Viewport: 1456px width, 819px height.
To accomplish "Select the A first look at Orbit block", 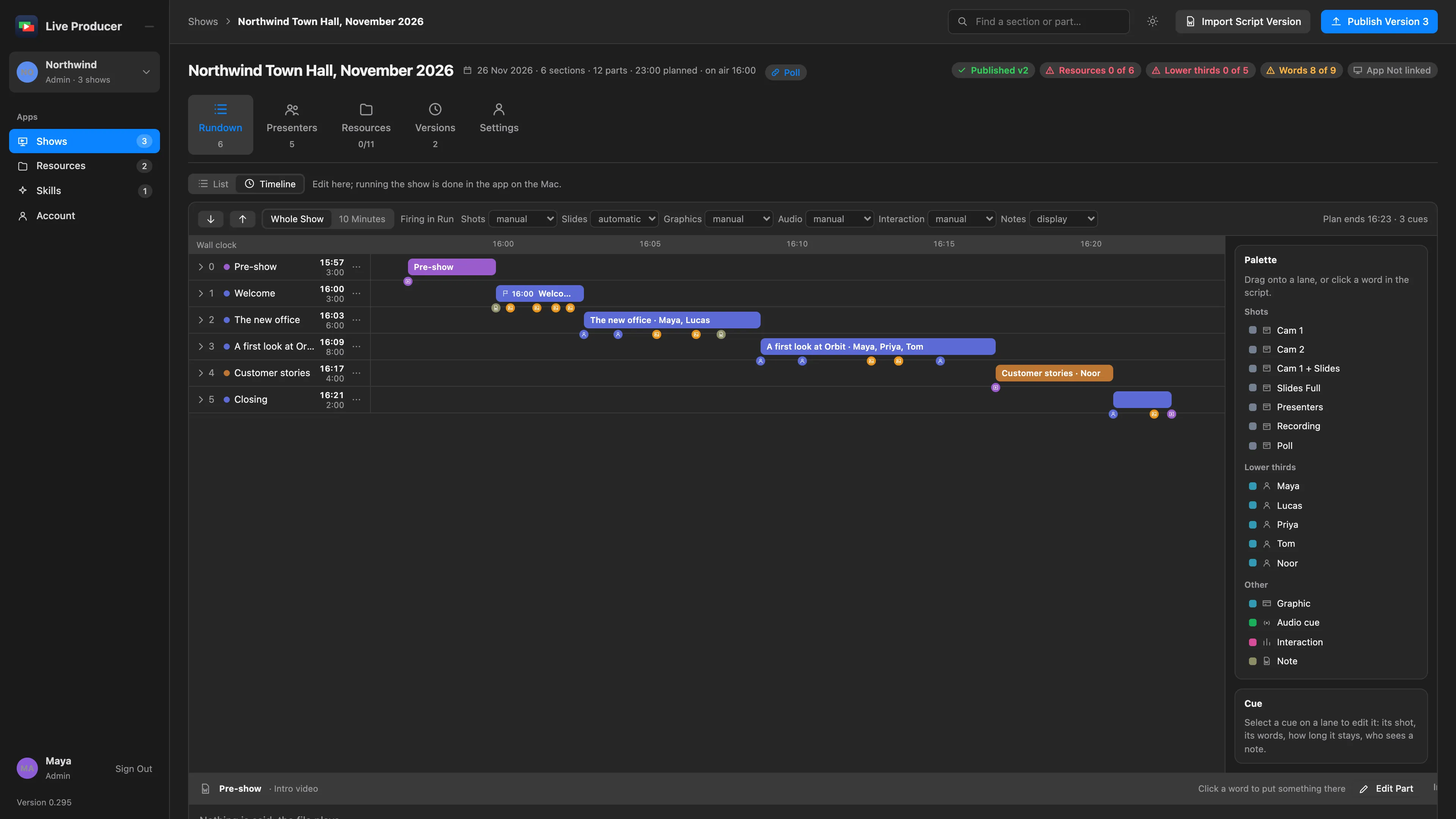I will (878, 347).
